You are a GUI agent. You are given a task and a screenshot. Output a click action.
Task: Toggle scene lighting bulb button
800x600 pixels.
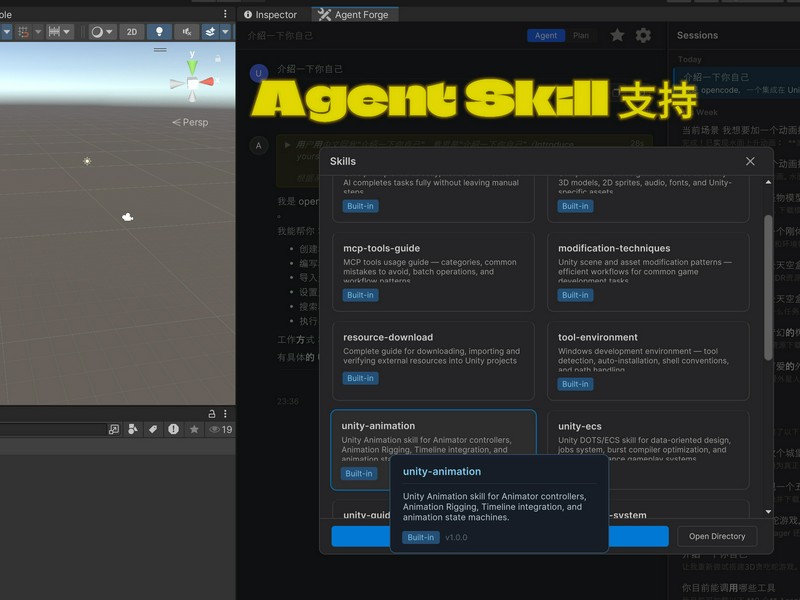[159, 32]
